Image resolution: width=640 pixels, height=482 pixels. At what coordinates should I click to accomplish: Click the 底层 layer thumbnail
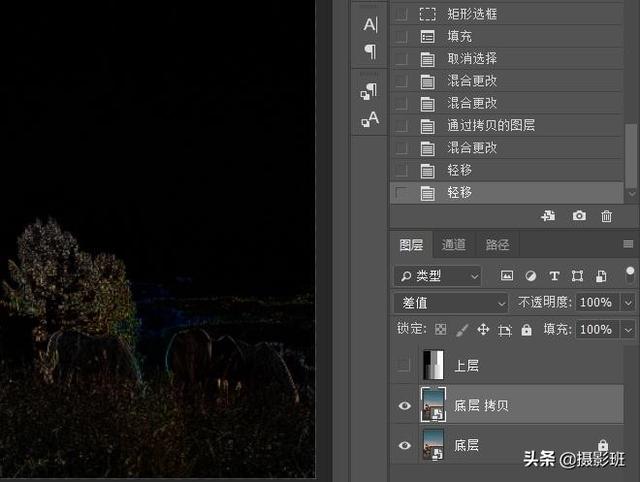point(433,445)
